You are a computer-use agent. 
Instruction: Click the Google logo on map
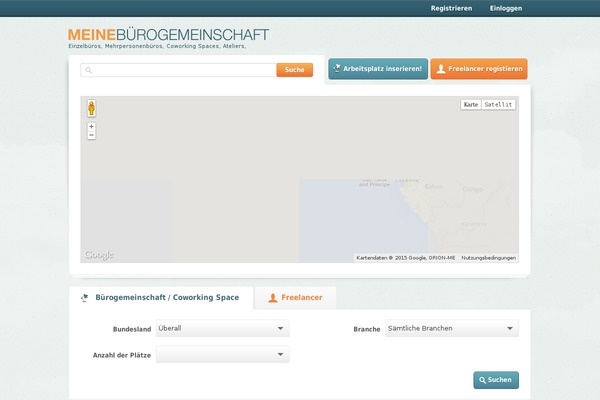[99, 255]
